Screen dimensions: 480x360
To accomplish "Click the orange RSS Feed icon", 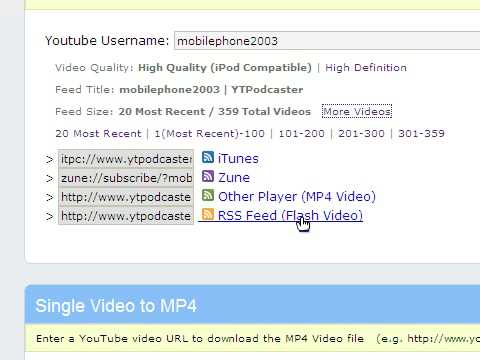I will coord(208,214).
